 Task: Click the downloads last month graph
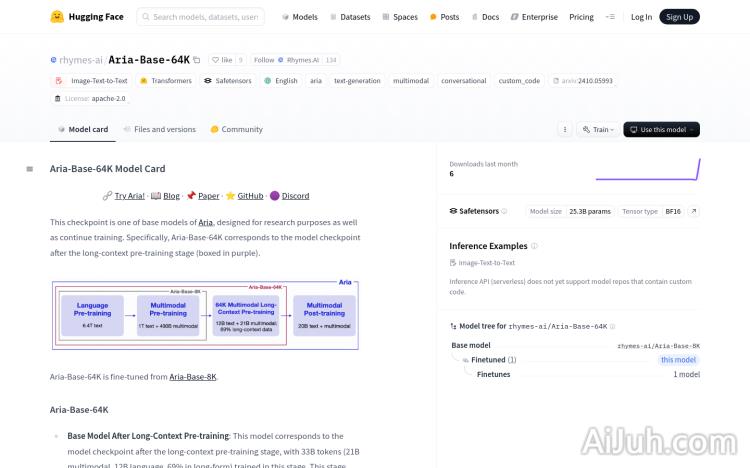648,169
